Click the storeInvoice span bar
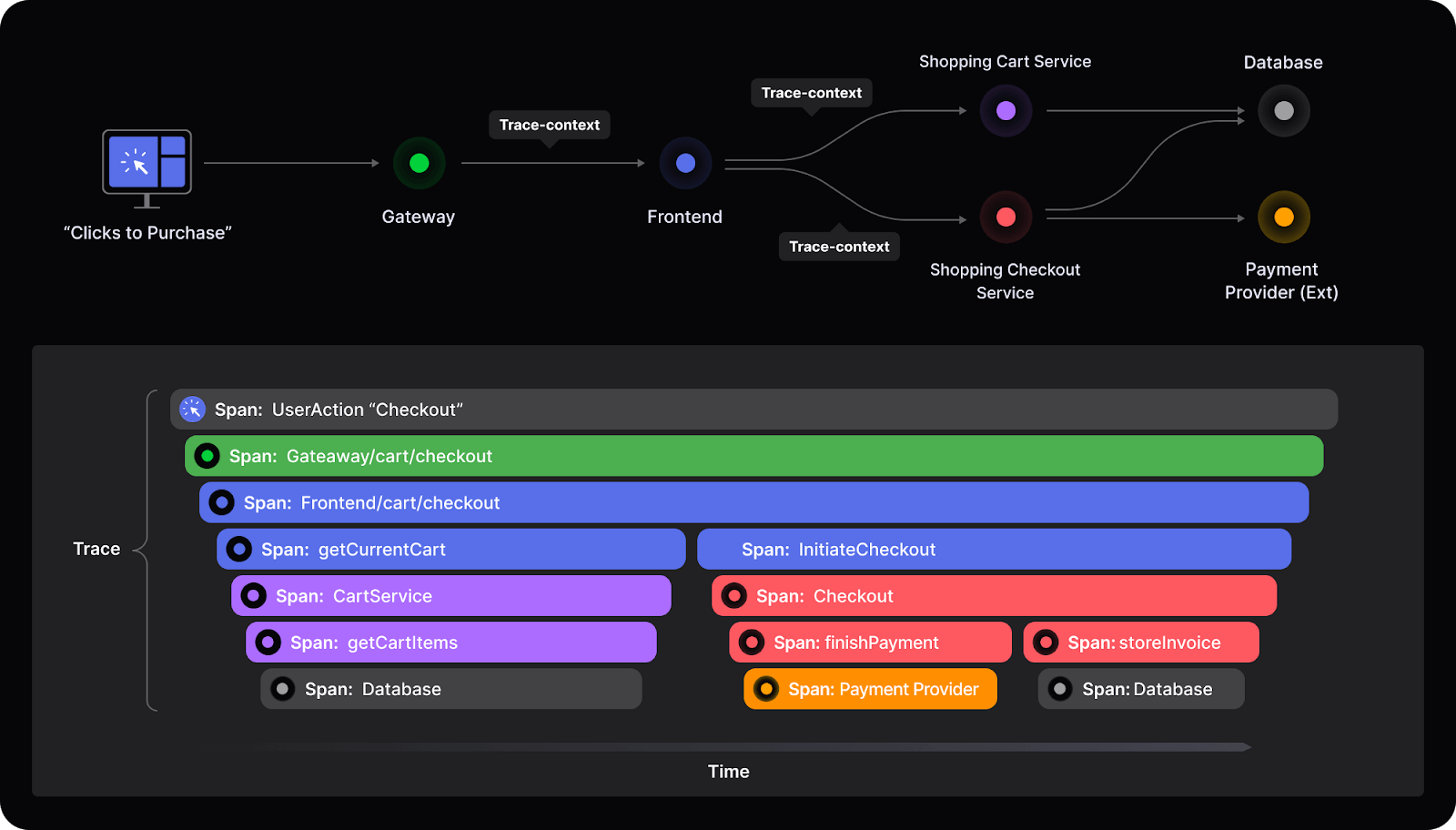This screenshot has width=1456, height=830. (x=1141, y=642)
